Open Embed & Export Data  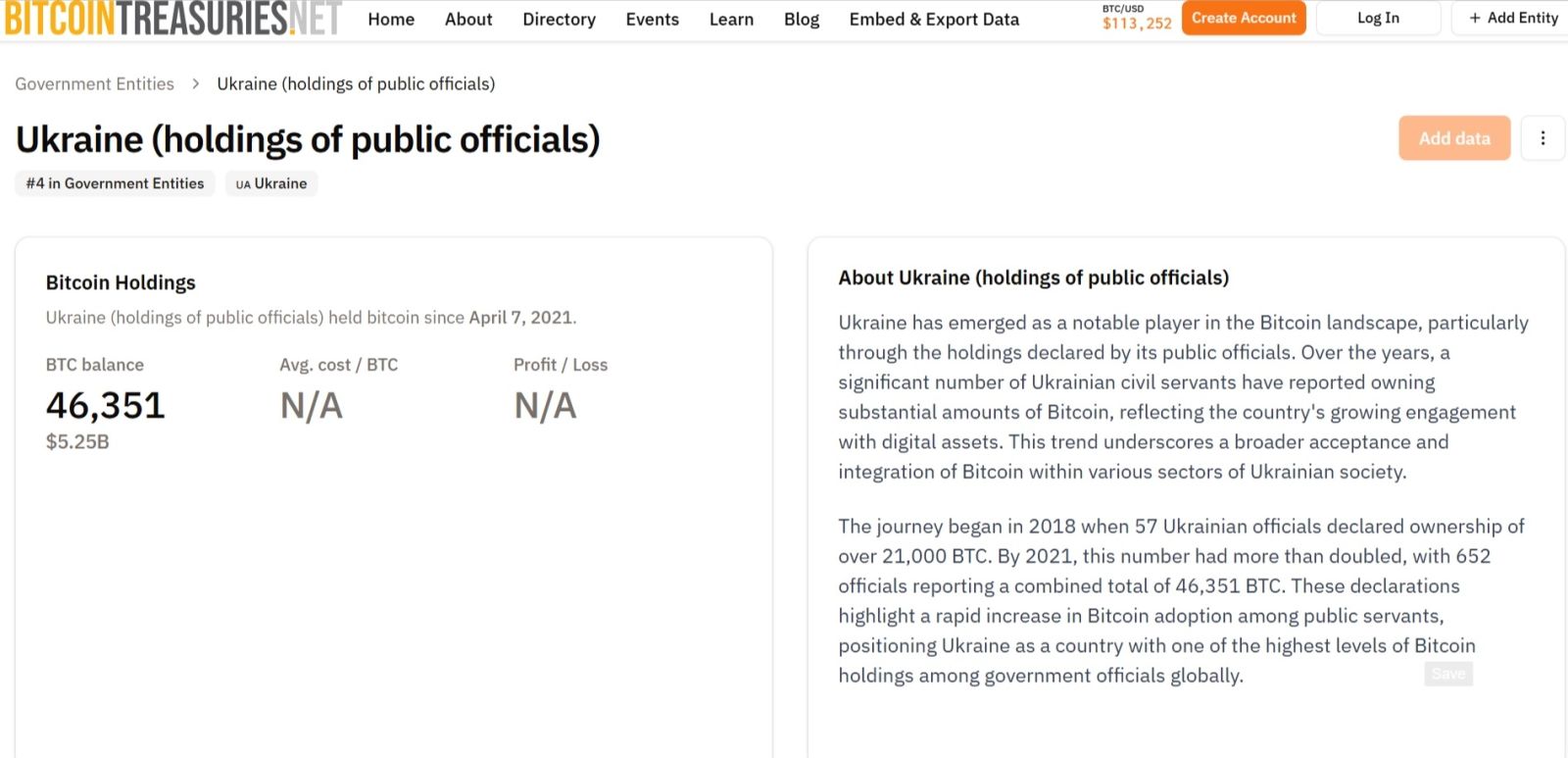934,20
